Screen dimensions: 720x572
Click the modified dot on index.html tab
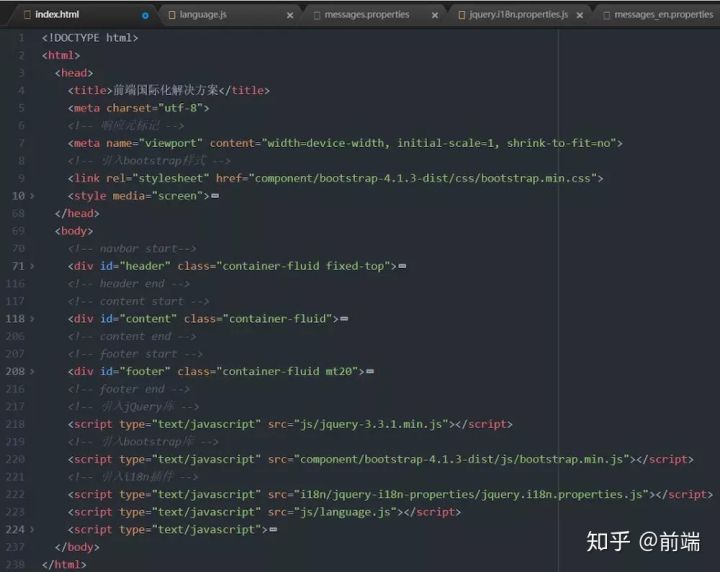[x=145, y=16]
